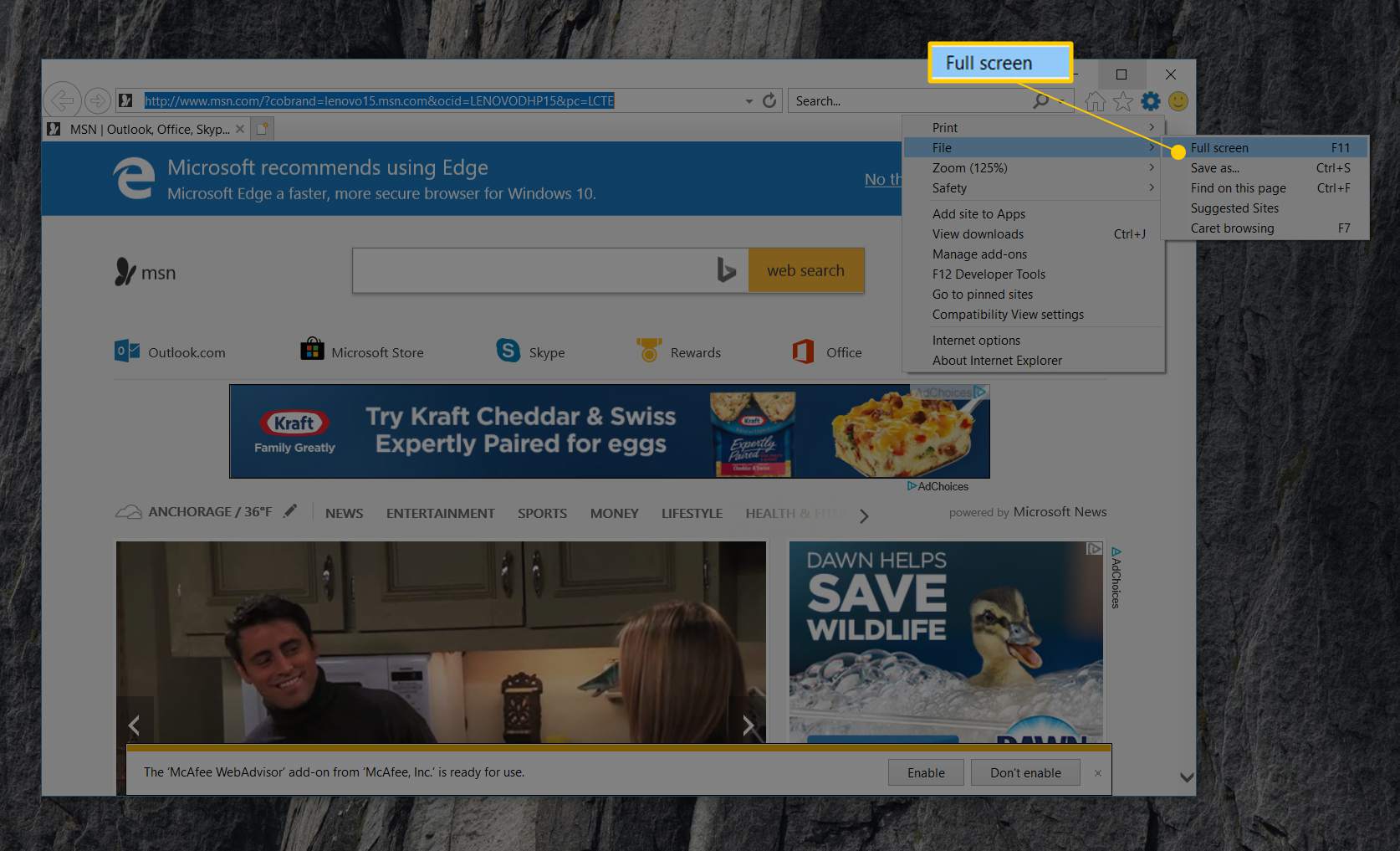Click the Dawn Saves Wildlife ad

click(x=946, y=641)
